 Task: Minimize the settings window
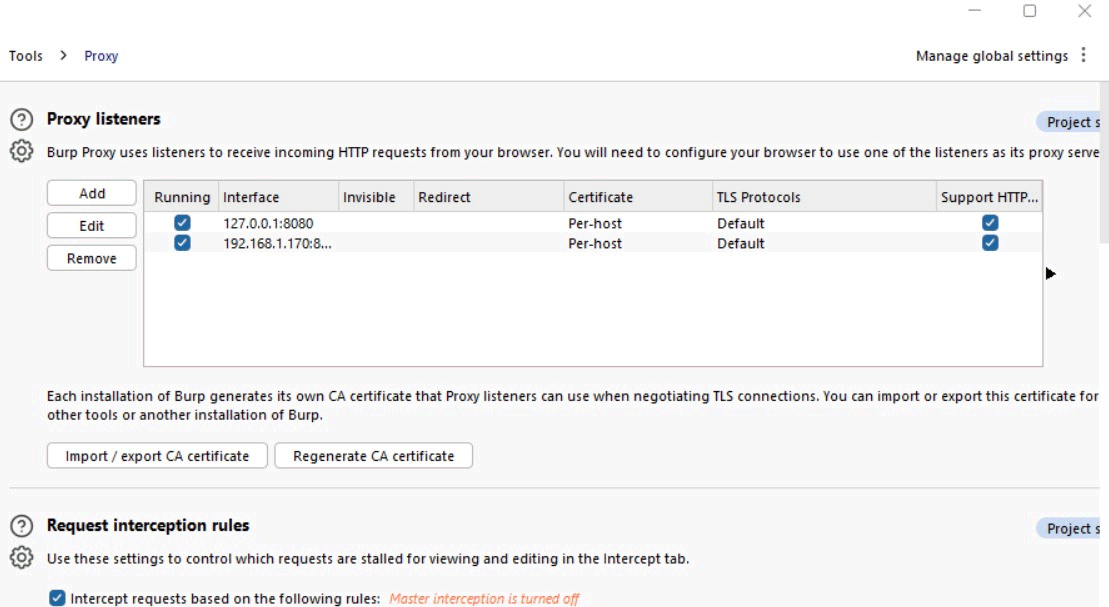975,11
